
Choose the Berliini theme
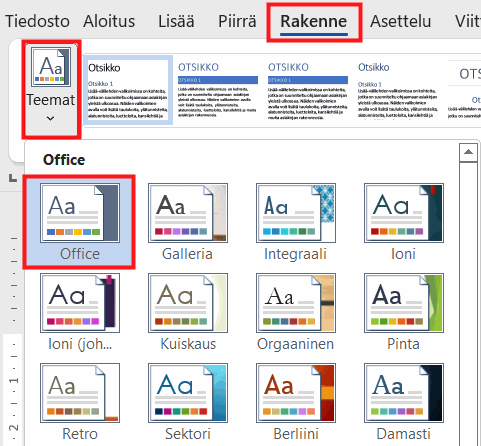click(296, 402)
